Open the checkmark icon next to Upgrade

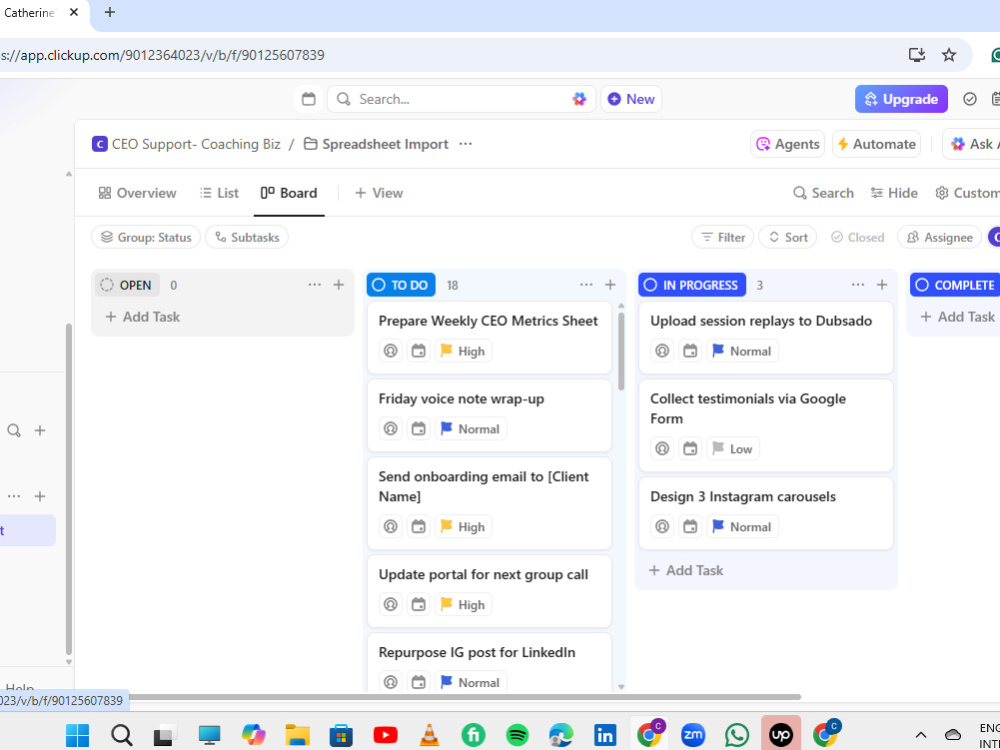[x=969, y=99]
